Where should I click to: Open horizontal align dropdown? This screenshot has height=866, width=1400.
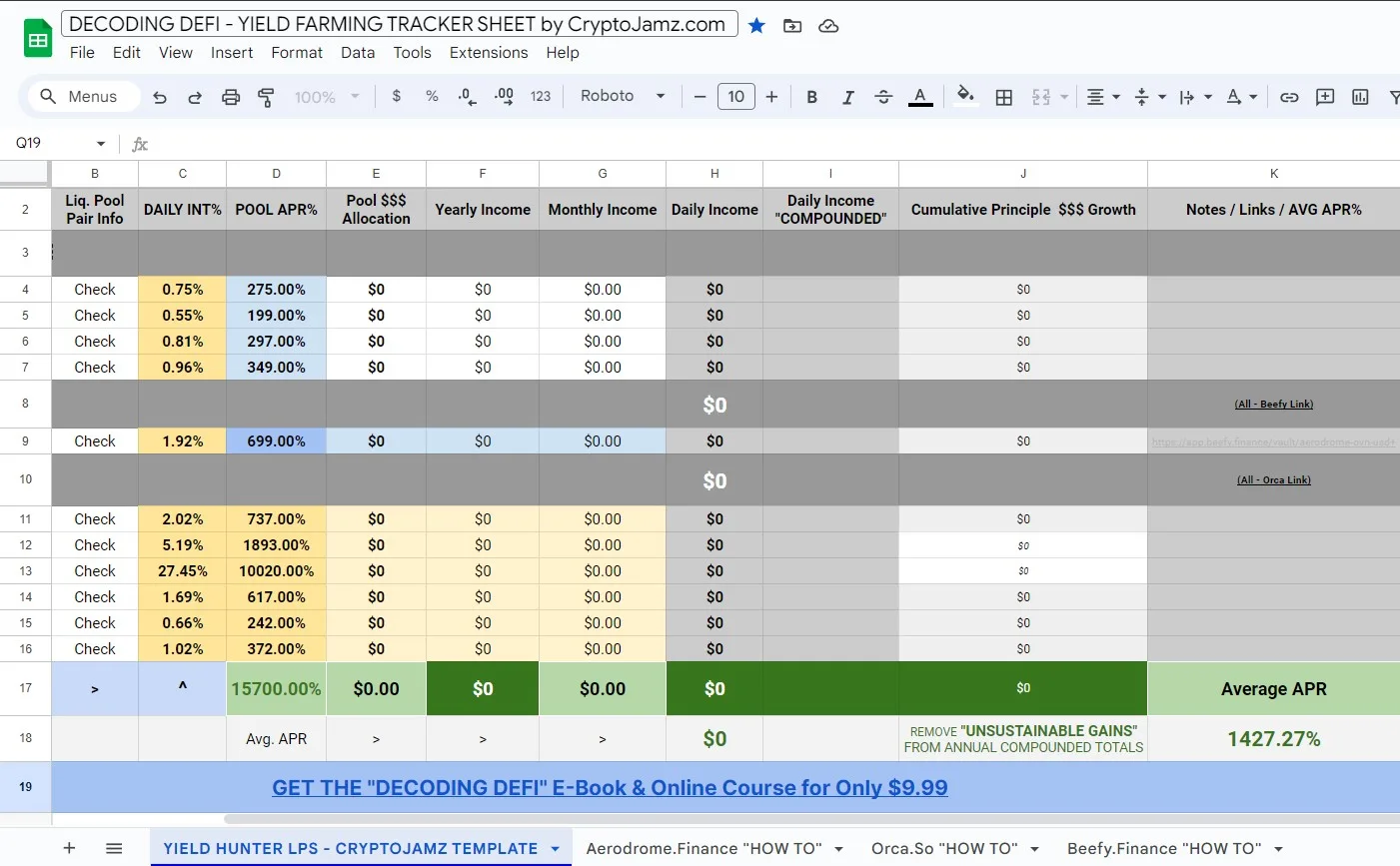click(x=1102, y=97)
